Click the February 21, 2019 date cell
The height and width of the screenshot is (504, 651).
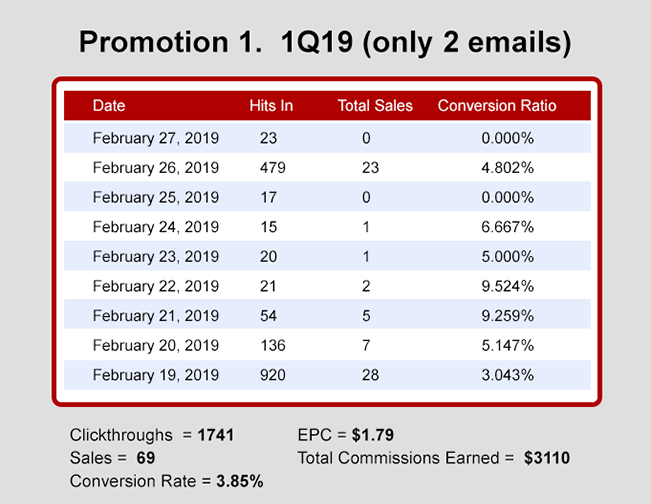coord(155,316)
